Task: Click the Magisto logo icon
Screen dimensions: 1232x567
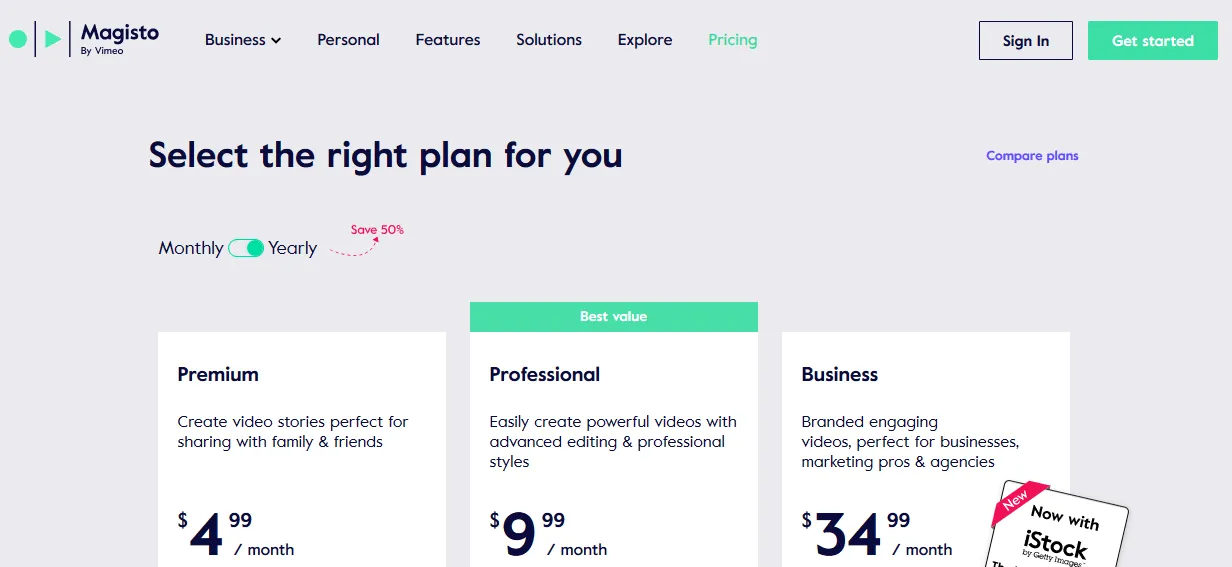Action: [84, 40]
